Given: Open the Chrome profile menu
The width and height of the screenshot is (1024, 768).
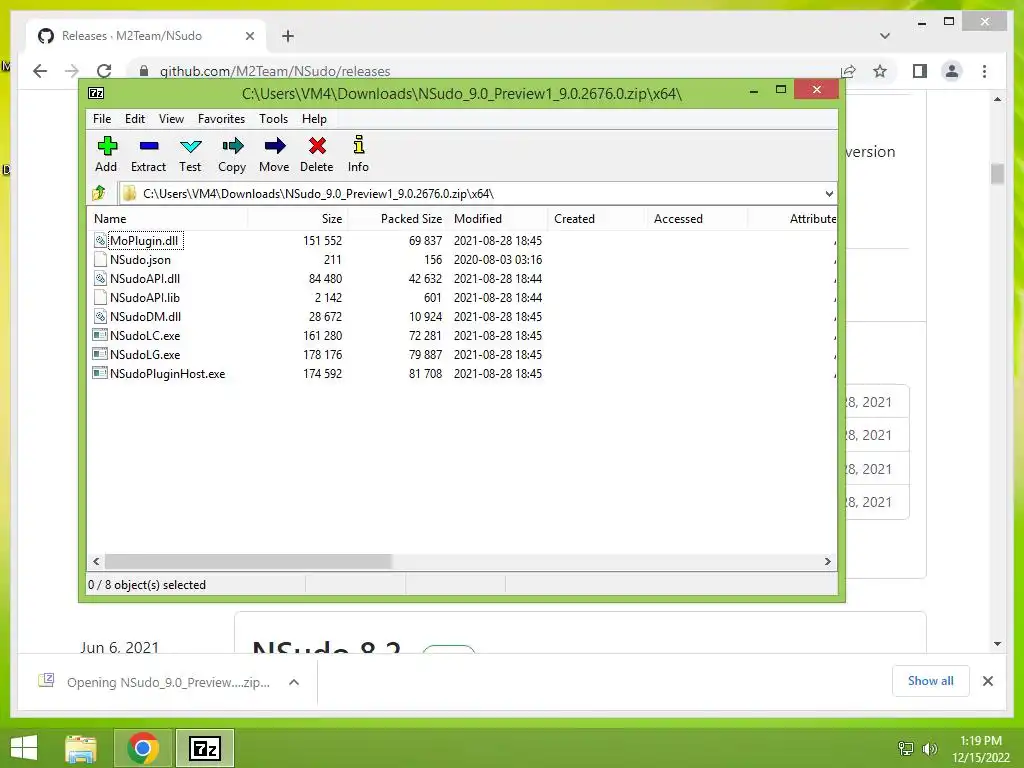Looking at the screenshot, I should (952, 71).
